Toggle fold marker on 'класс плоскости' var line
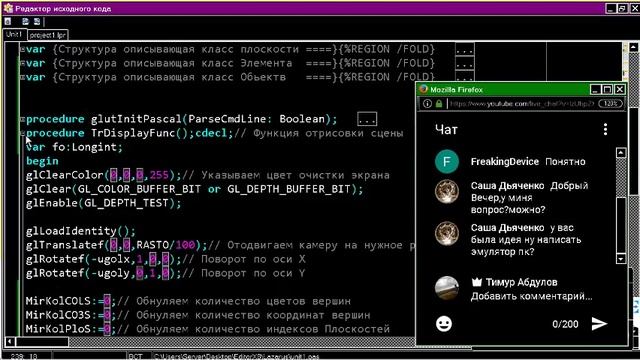 [x=22, y=49]
